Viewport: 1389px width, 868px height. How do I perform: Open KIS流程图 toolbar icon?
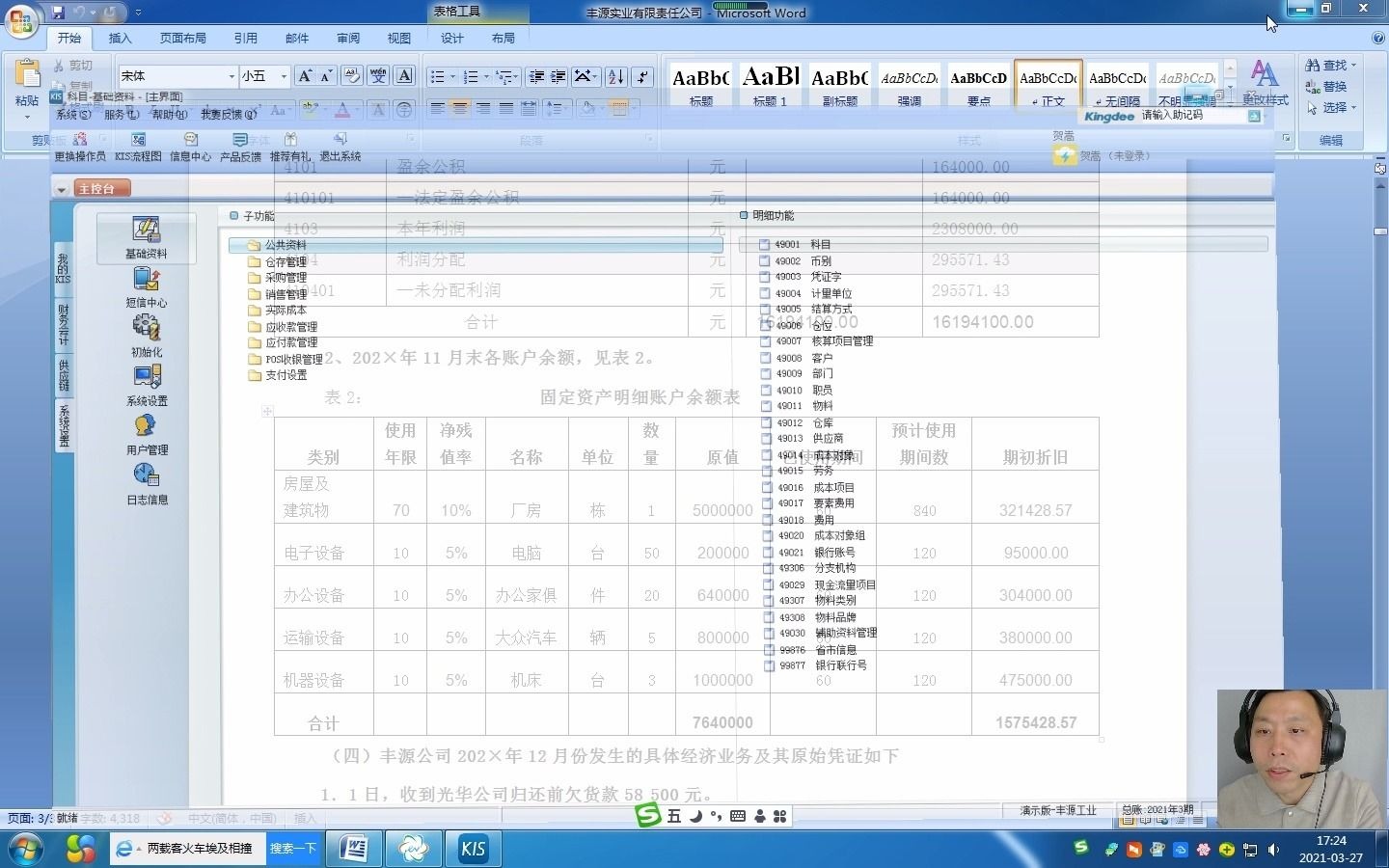(138, 148)
